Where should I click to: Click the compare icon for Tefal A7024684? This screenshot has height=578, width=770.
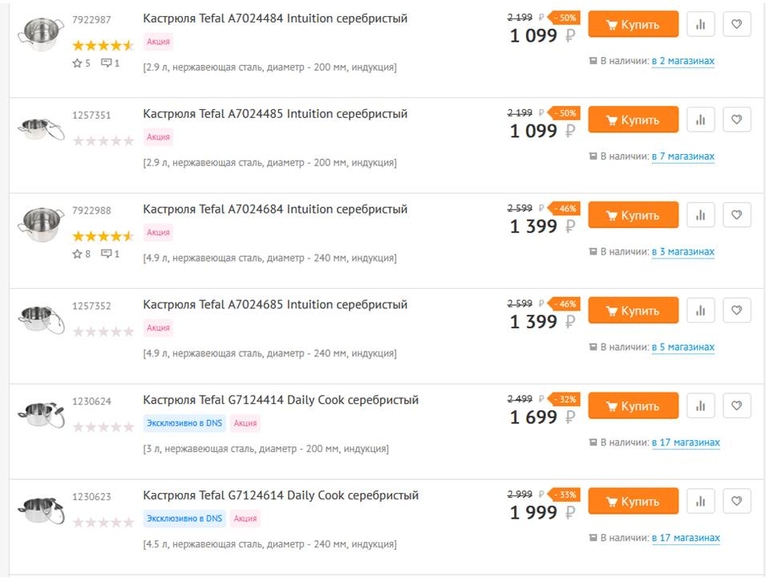pos(700,215)
